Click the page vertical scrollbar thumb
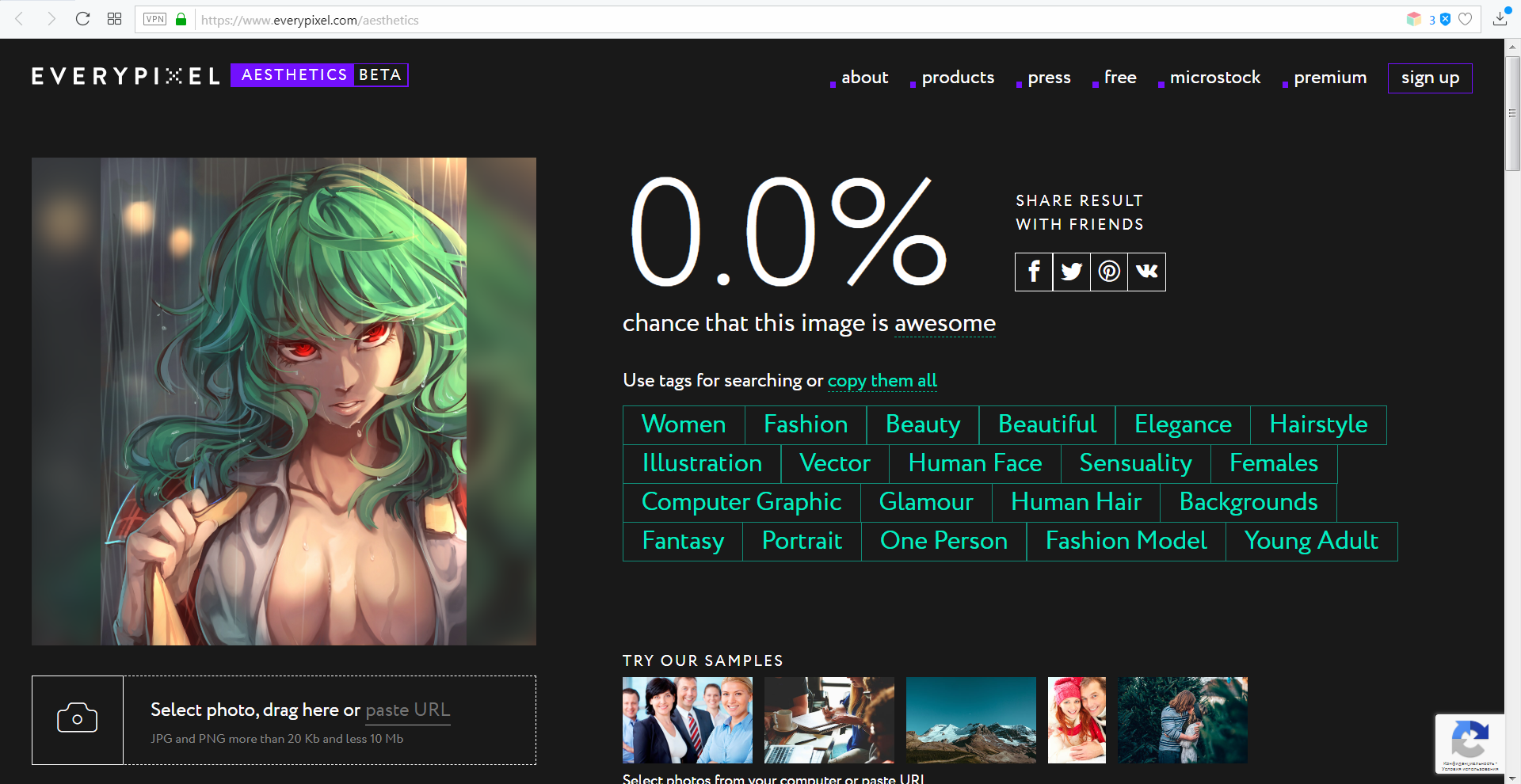The width and height of the screenshot is (1521, 784). [x=1512, y=113]
